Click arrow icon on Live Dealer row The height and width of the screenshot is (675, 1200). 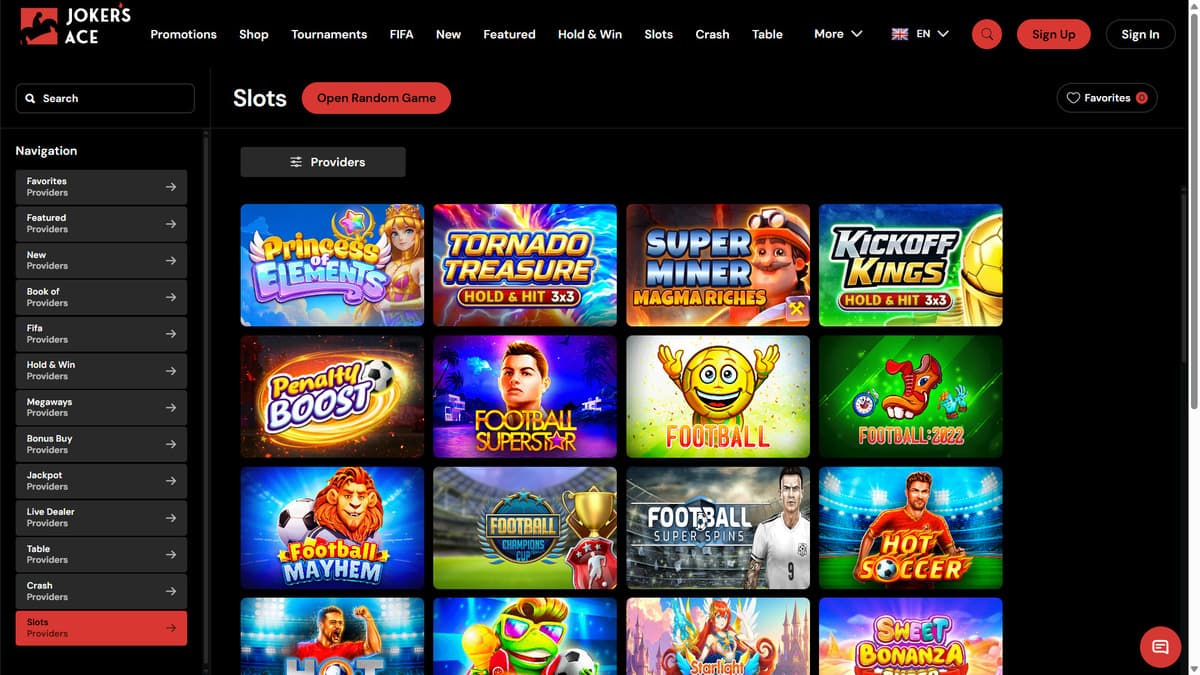coord(171,518)
